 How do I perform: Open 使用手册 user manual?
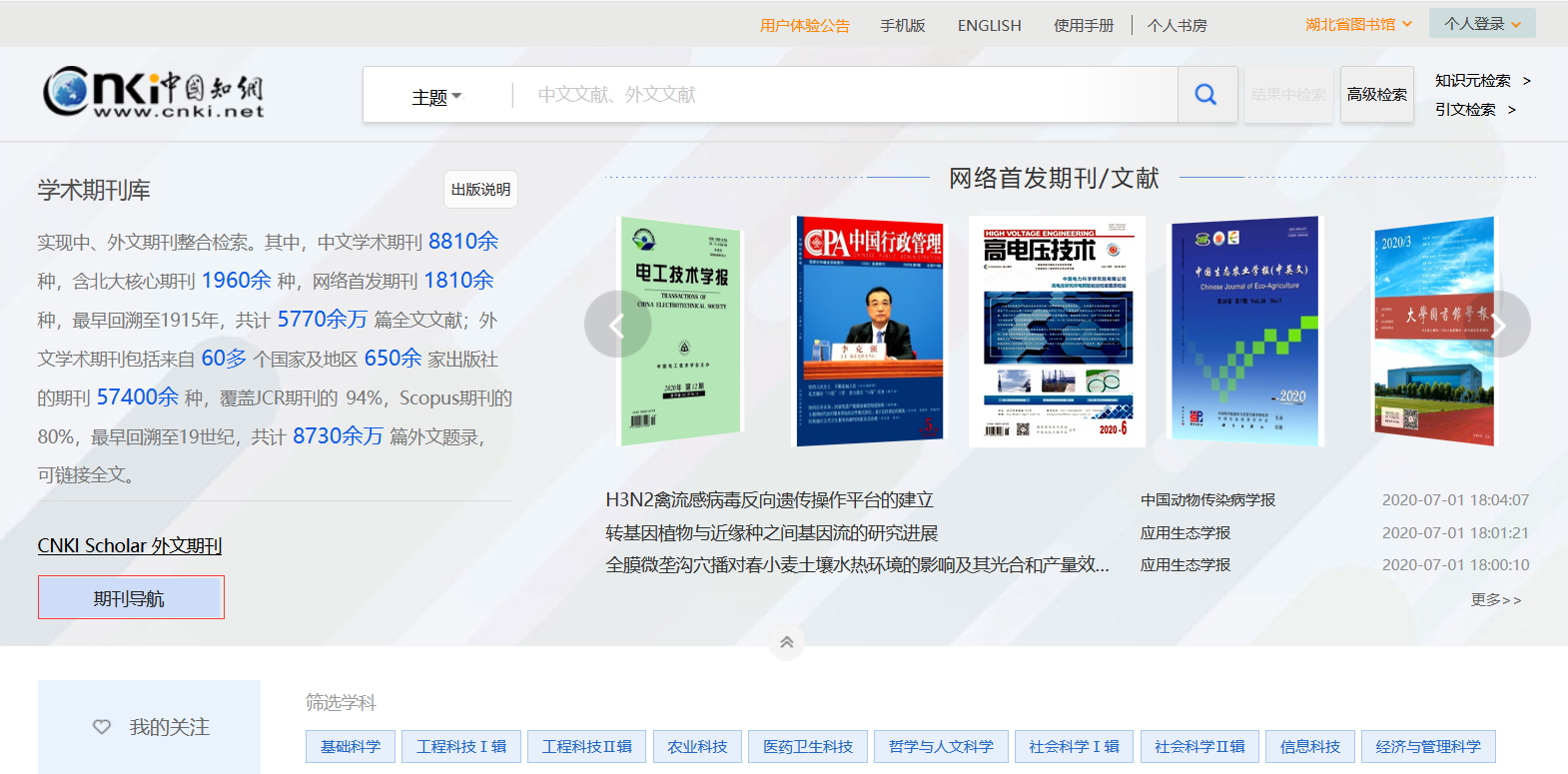1084,26
